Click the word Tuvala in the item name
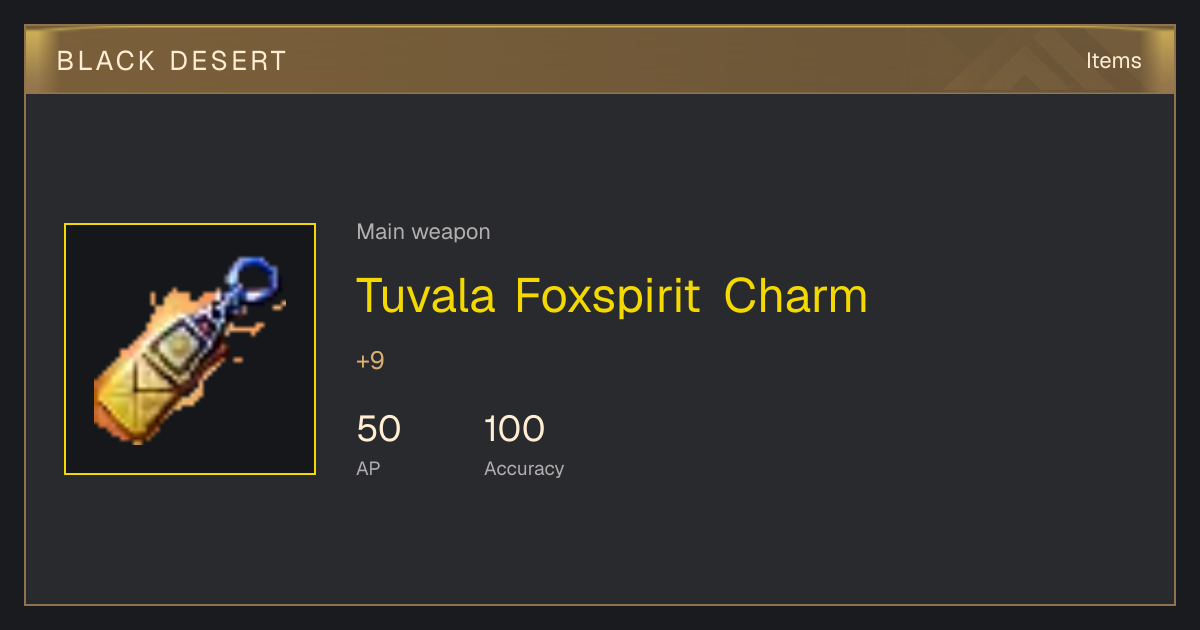Image resolution: width=1200 pixels, height=630 pixels. coord(426,296)
